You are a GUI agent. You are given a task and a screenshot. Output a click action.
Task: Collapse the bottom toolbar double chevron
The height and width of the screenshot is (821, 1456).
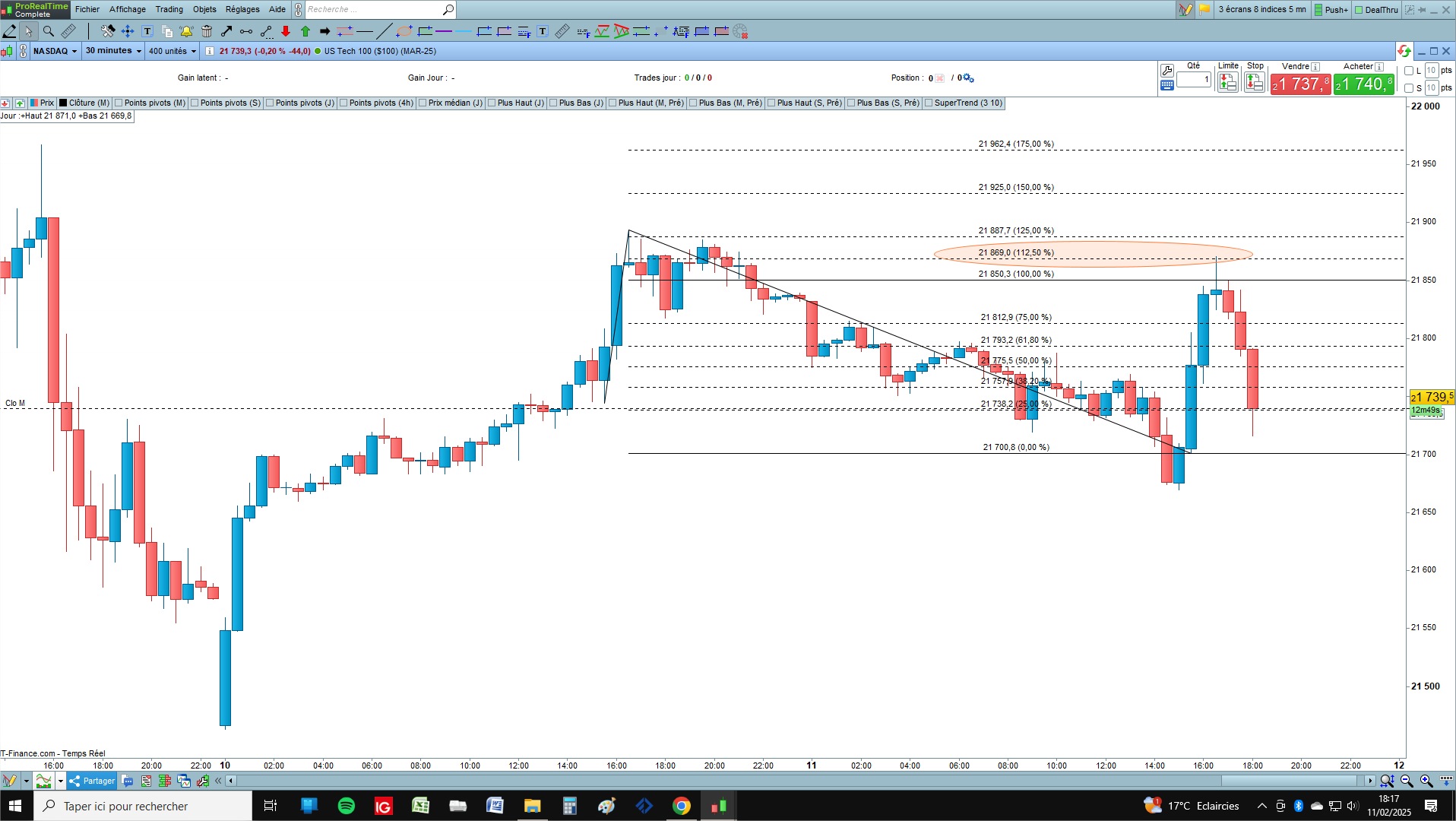(218, 781)
